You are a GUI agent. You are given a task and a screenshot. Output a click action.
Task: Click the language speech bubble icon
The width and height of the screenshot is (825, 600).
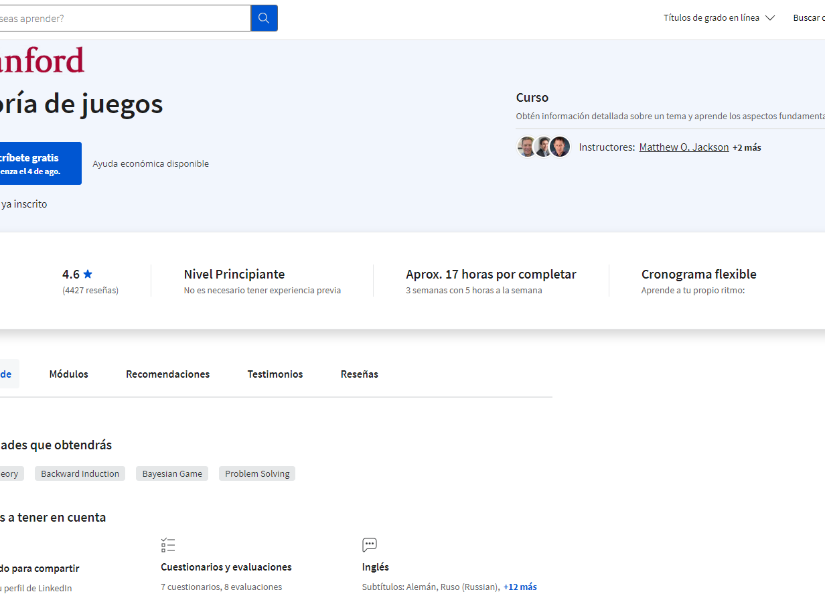[369, 545]
